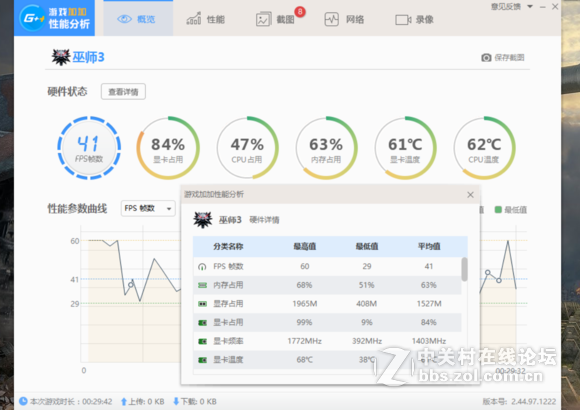580x410 pixels.
Task: Click the upload arrow icon beside 上传
Action: coord(124,401)
